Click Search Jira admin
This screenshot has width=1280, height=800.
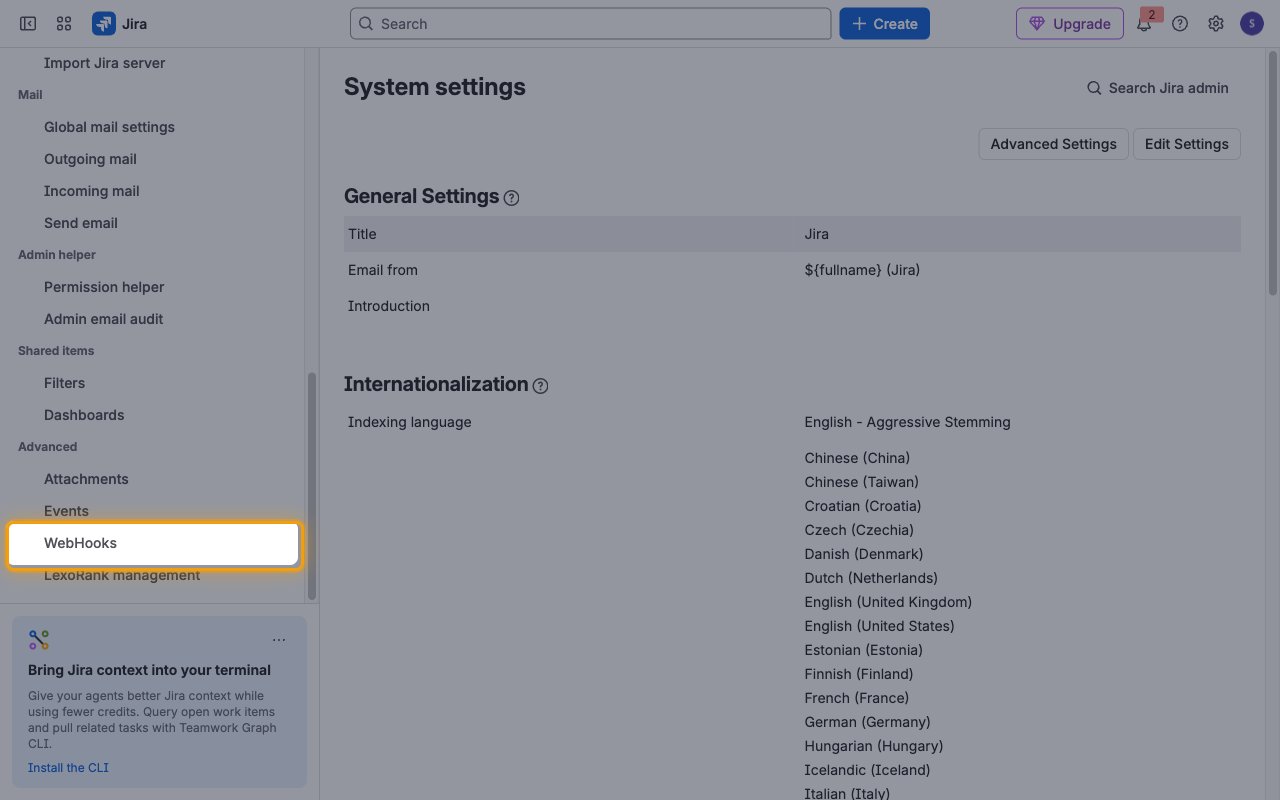pos(1157,88)
